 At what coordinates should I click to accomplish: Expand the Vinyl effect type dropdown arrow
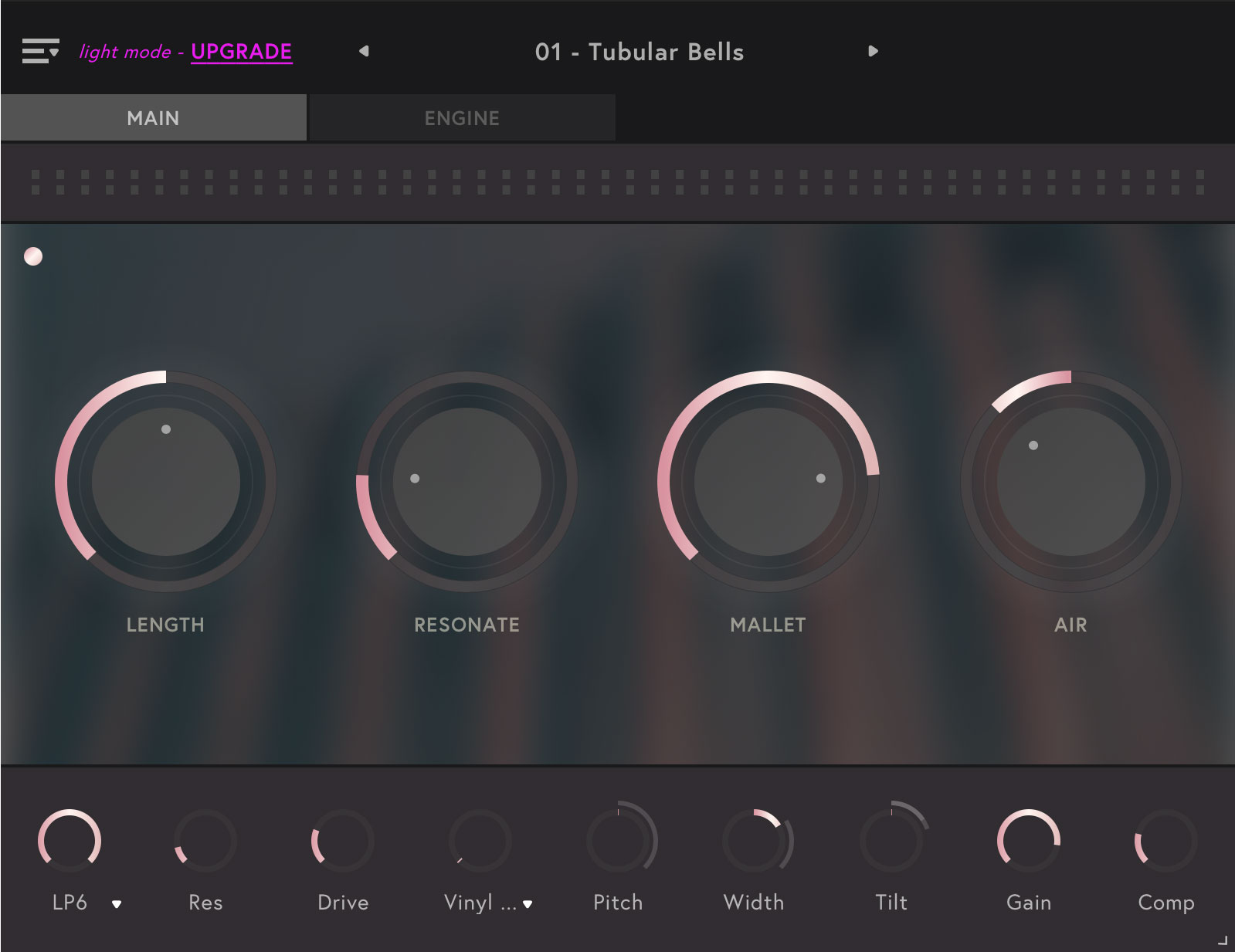tap(528, 904)
